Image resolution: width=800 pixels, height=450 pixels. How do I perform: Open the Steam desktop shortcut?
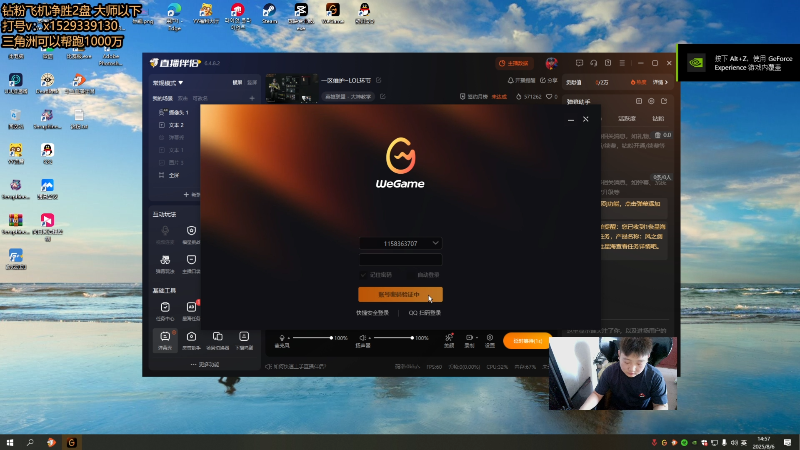(x=269, y=14)
